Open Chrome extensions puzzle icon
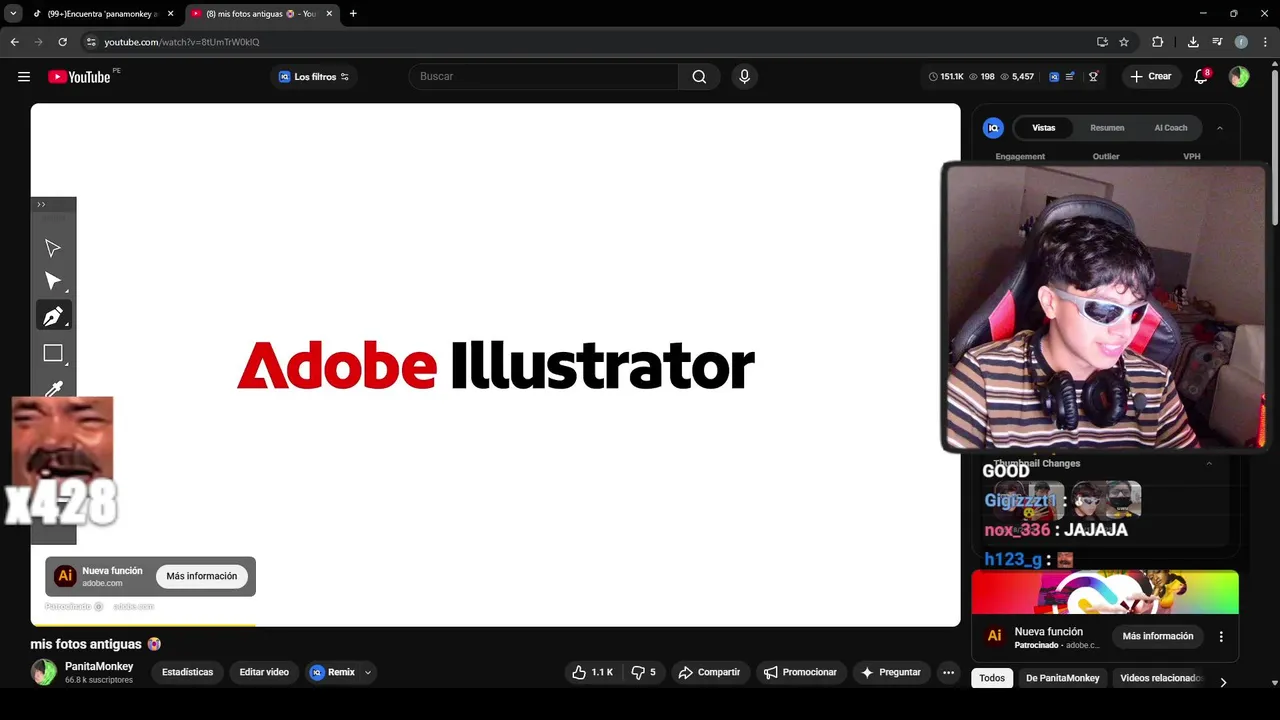The height and width of the screenshot is (720, 1280). point(1158,42)
